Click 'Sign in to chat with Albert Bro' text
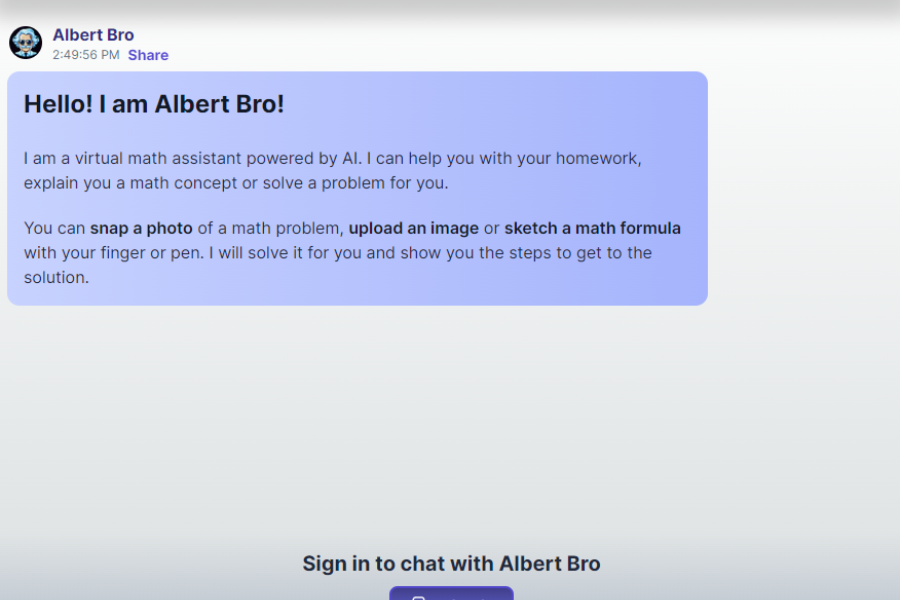 coord(451,563)
